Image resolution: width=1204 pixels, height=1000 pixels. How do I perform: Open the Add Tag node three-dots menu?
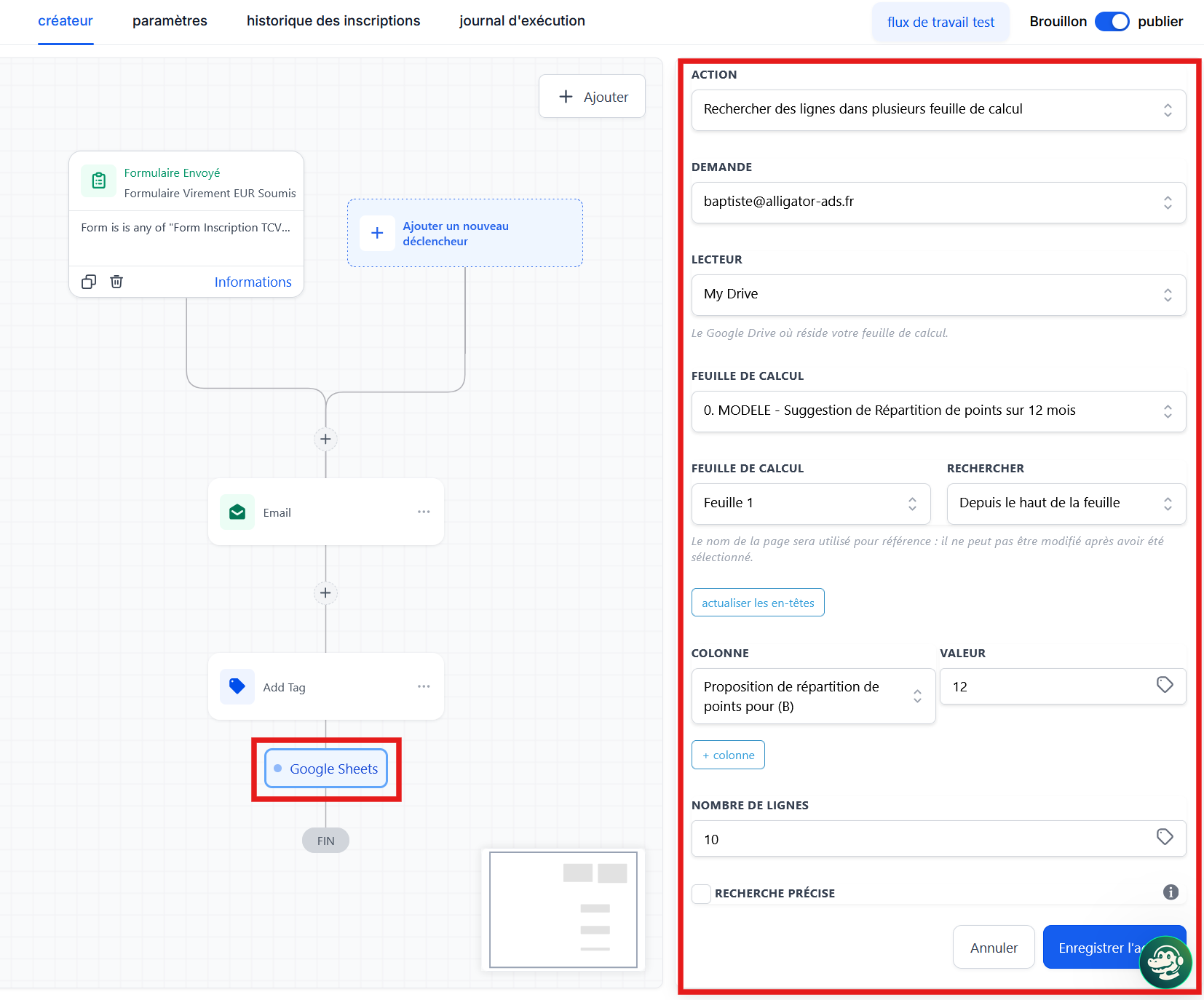click(x=424, y=686)
